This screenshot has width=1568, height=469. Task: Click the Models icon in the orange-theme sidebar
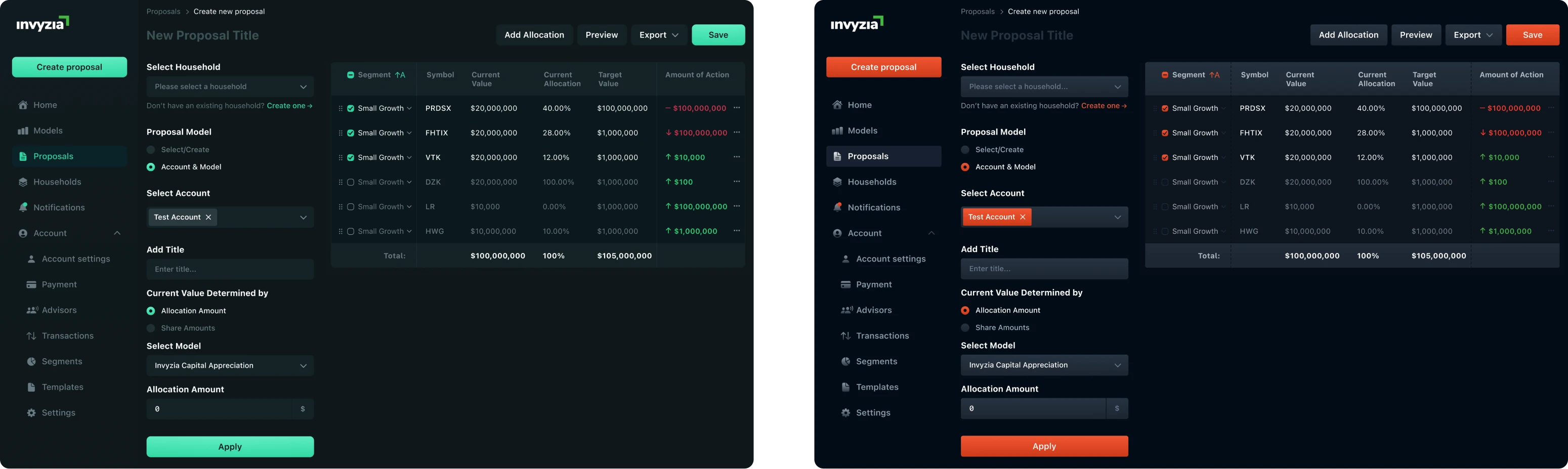pos(837,131)
